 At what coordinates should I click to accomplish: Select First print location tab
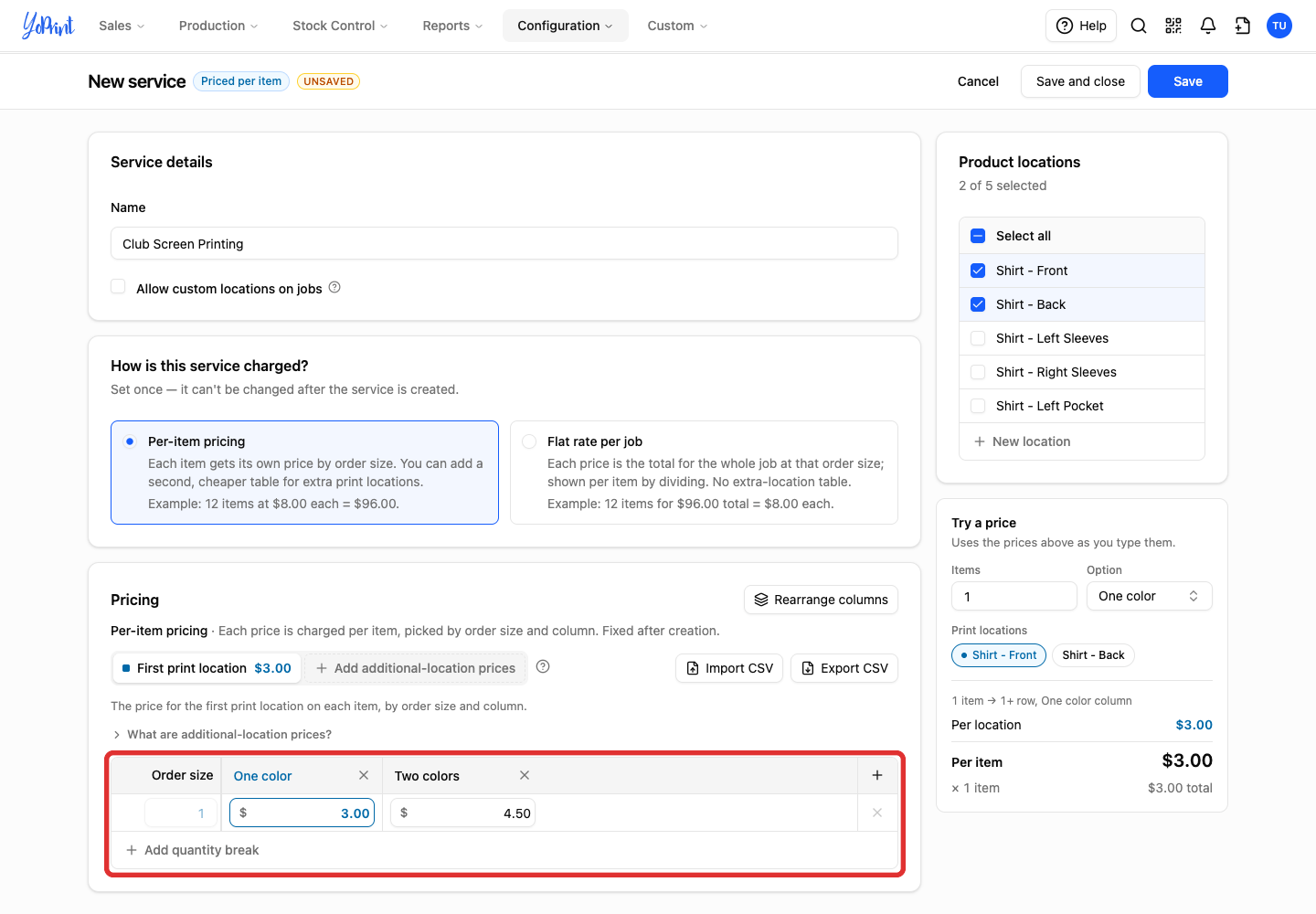(x=207, y=668)
